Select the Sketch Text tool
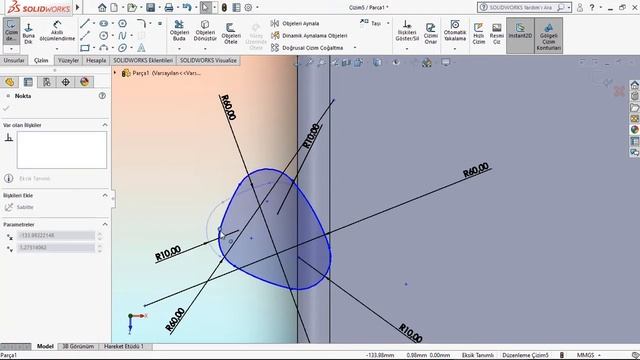Viewport: 640px width, 360px height. 141,48
